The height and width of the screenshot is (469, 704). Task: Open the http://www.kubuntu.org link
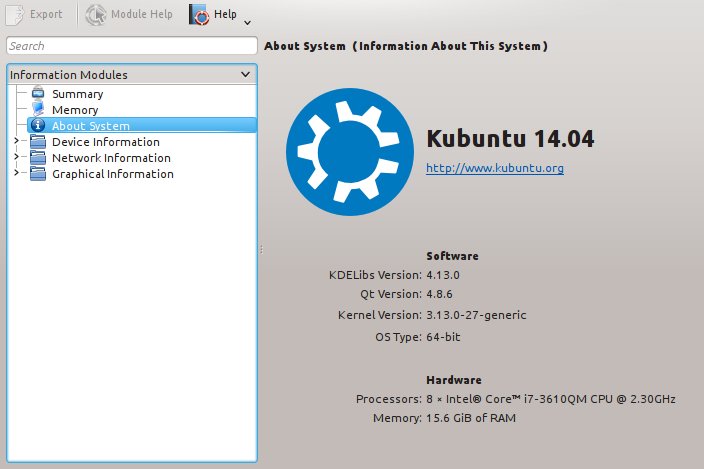pos(494,169)
